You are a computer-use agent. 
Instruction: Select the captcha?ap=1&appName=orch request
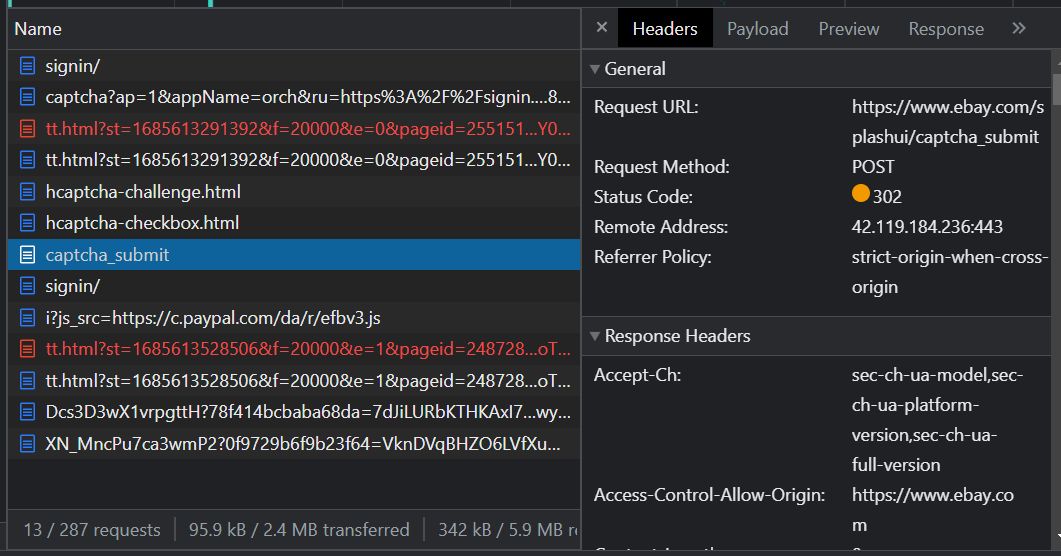point(294,97)
